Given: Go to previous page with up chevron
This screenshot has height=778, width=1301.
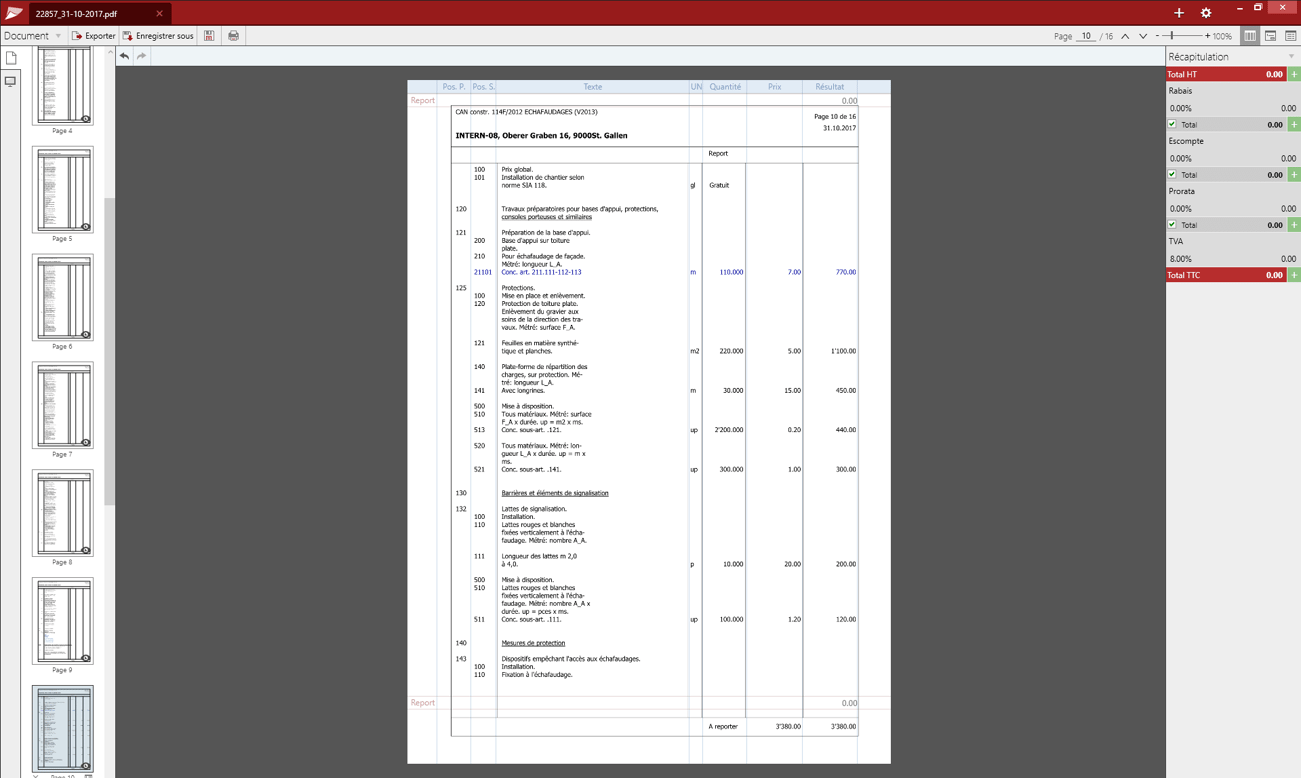Looking at the screenshot, I should pos(1125,36).
